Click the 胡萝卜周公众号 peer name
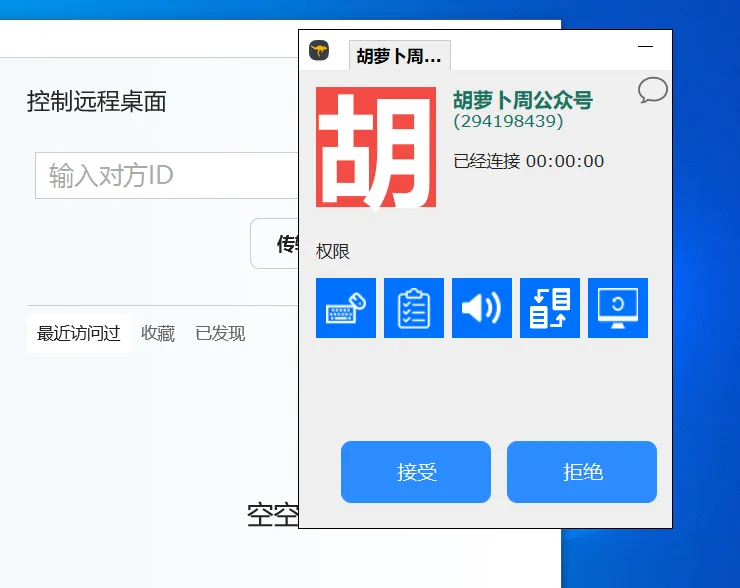Image resolution: width=740 pixels, height=588 pixels. tap(523, 100)
